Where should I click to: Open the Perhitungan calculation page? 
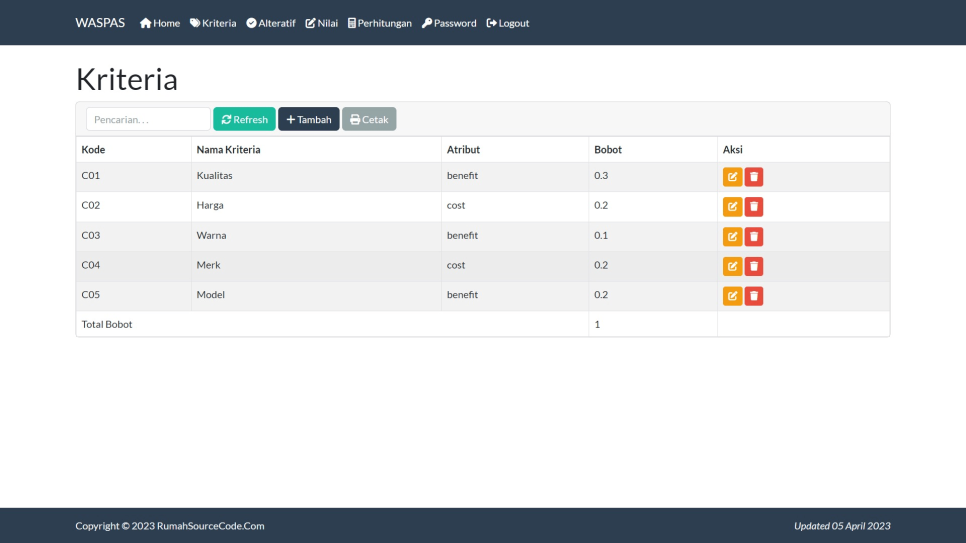380,23
